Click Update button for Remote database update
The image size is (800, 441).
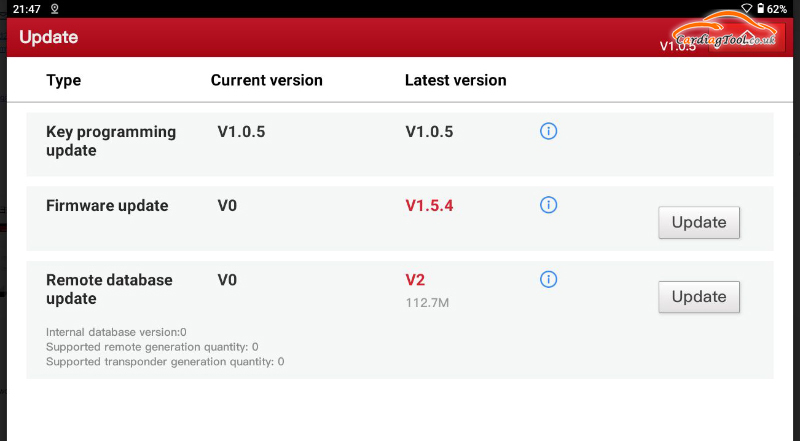[698, 297]
